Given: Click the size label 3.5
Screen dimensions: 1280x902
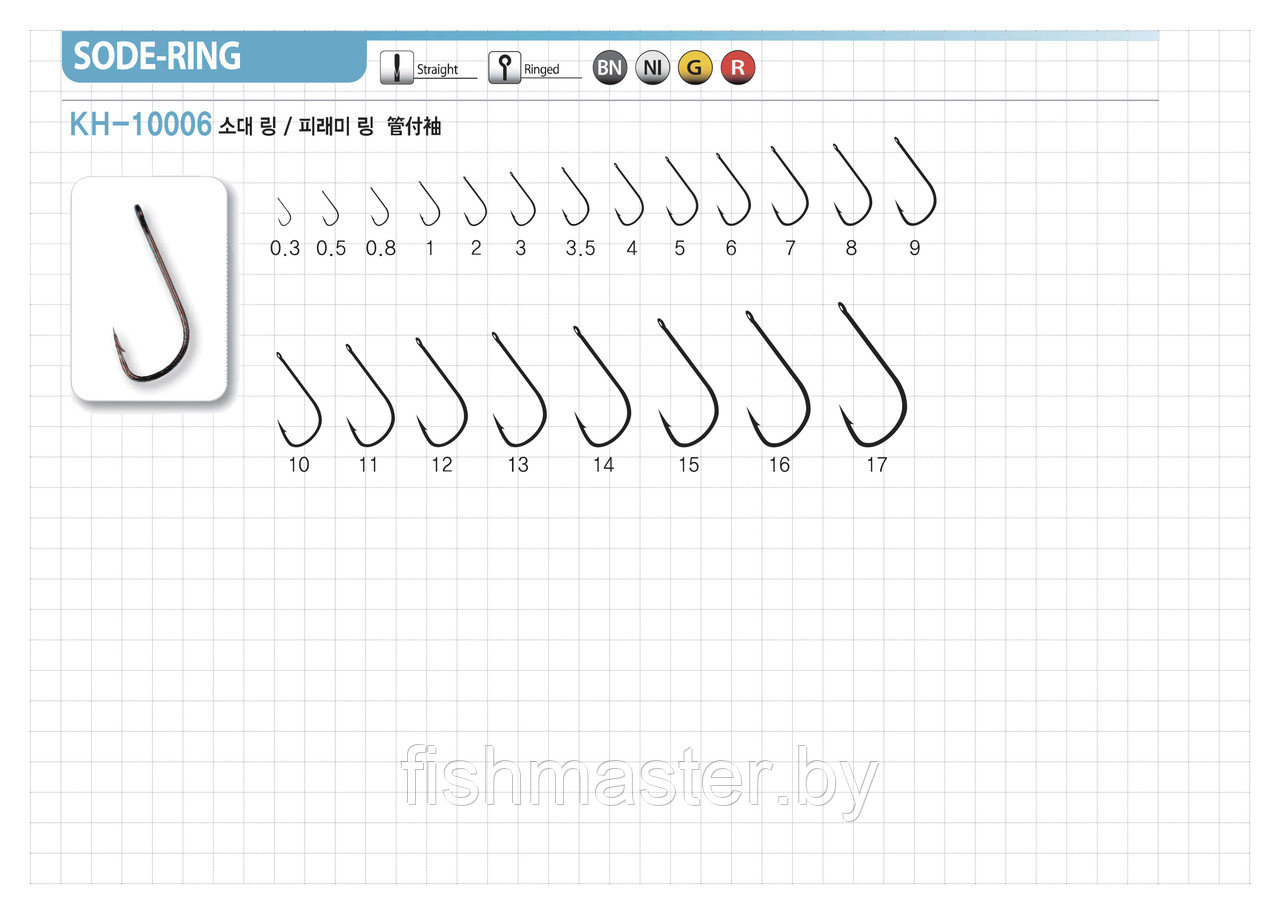Looking at the screenshot, I should click(580, 249).
